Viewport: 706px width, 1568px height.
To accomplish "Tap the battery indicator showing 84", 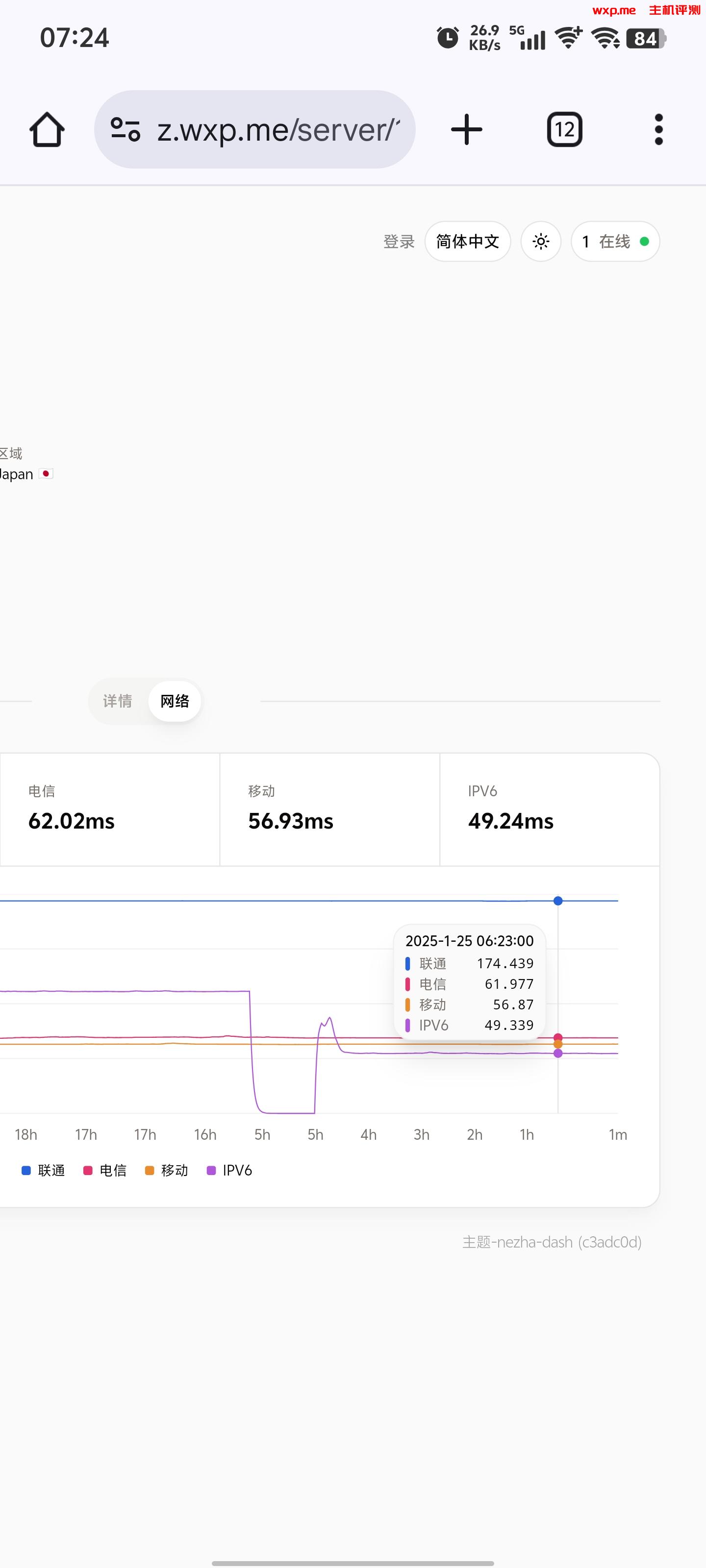I will coord(646,38).
